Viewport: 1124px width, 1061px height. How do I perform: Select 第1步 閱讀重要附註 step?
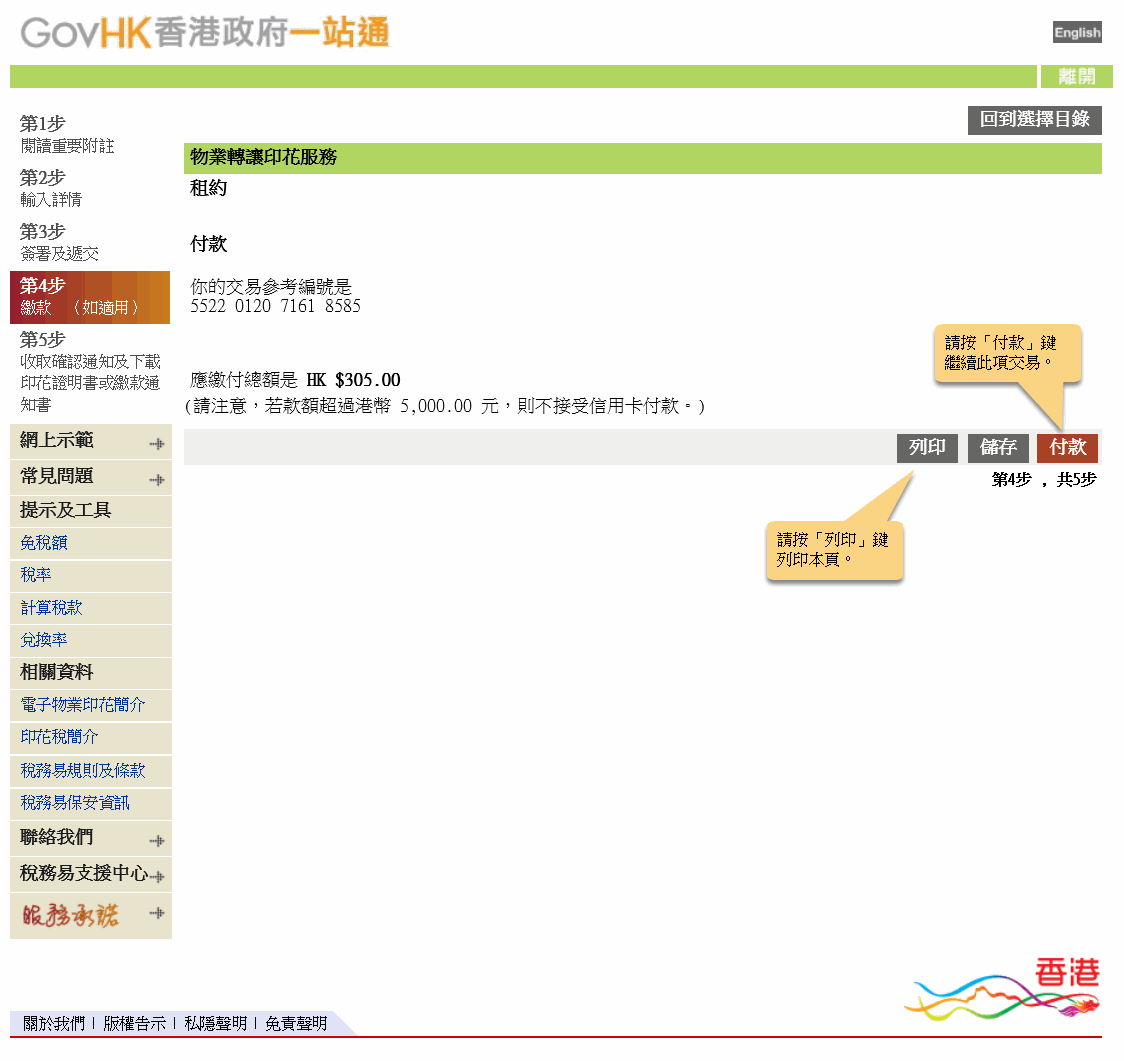67,134
